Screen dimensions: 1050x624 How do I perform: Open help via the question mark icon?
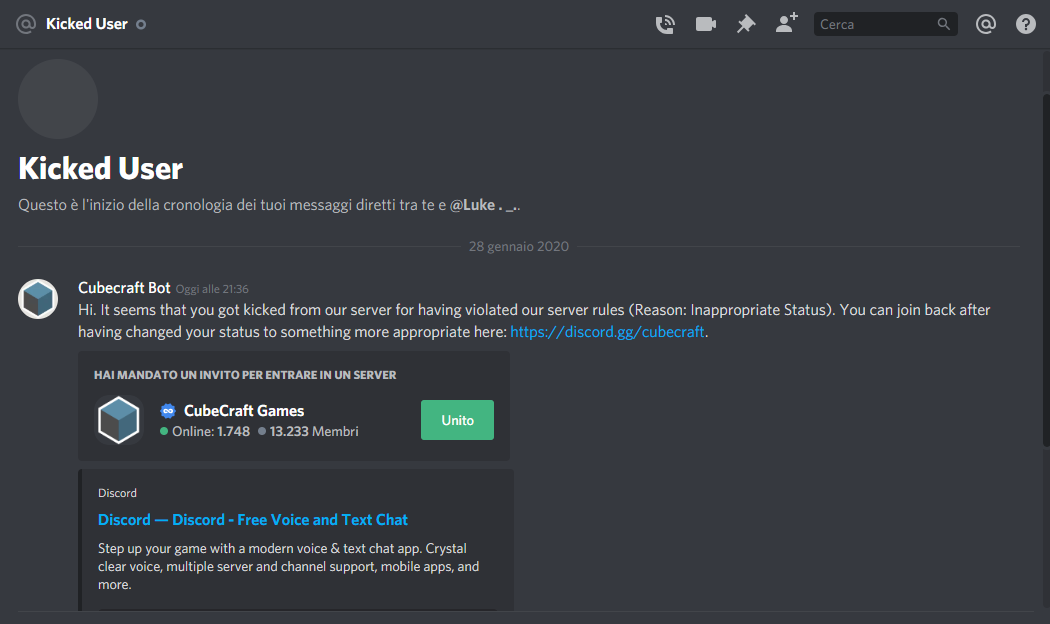pos(1026,24)
